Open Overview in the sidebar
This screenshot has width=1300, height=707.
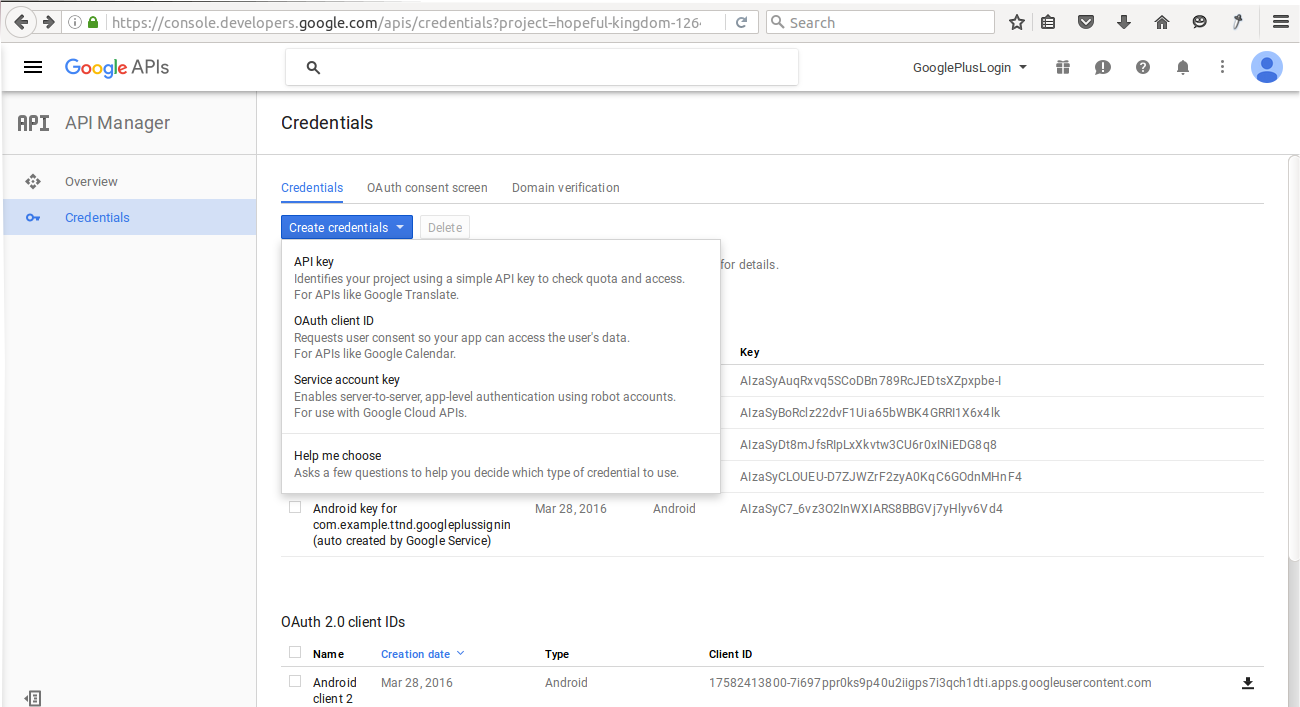(130, 182)
